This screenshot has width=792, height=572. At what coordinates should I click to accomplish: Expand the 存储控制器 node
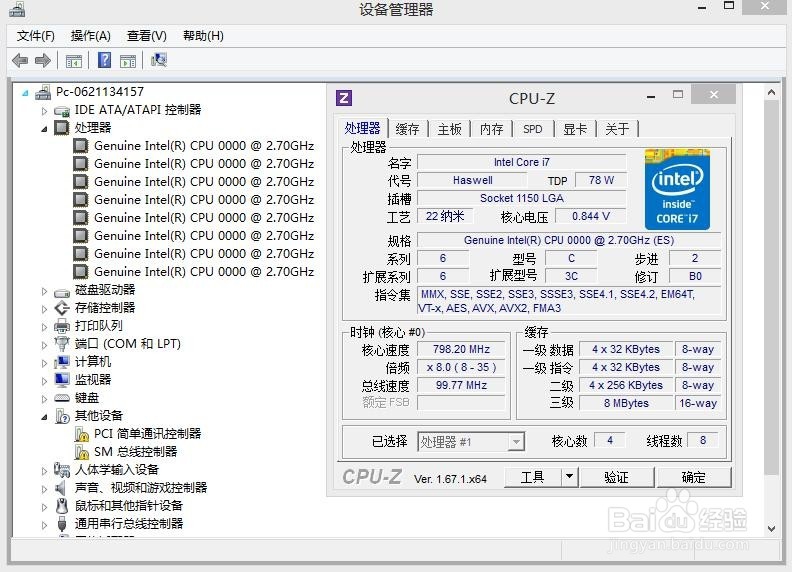click(44, 309)
